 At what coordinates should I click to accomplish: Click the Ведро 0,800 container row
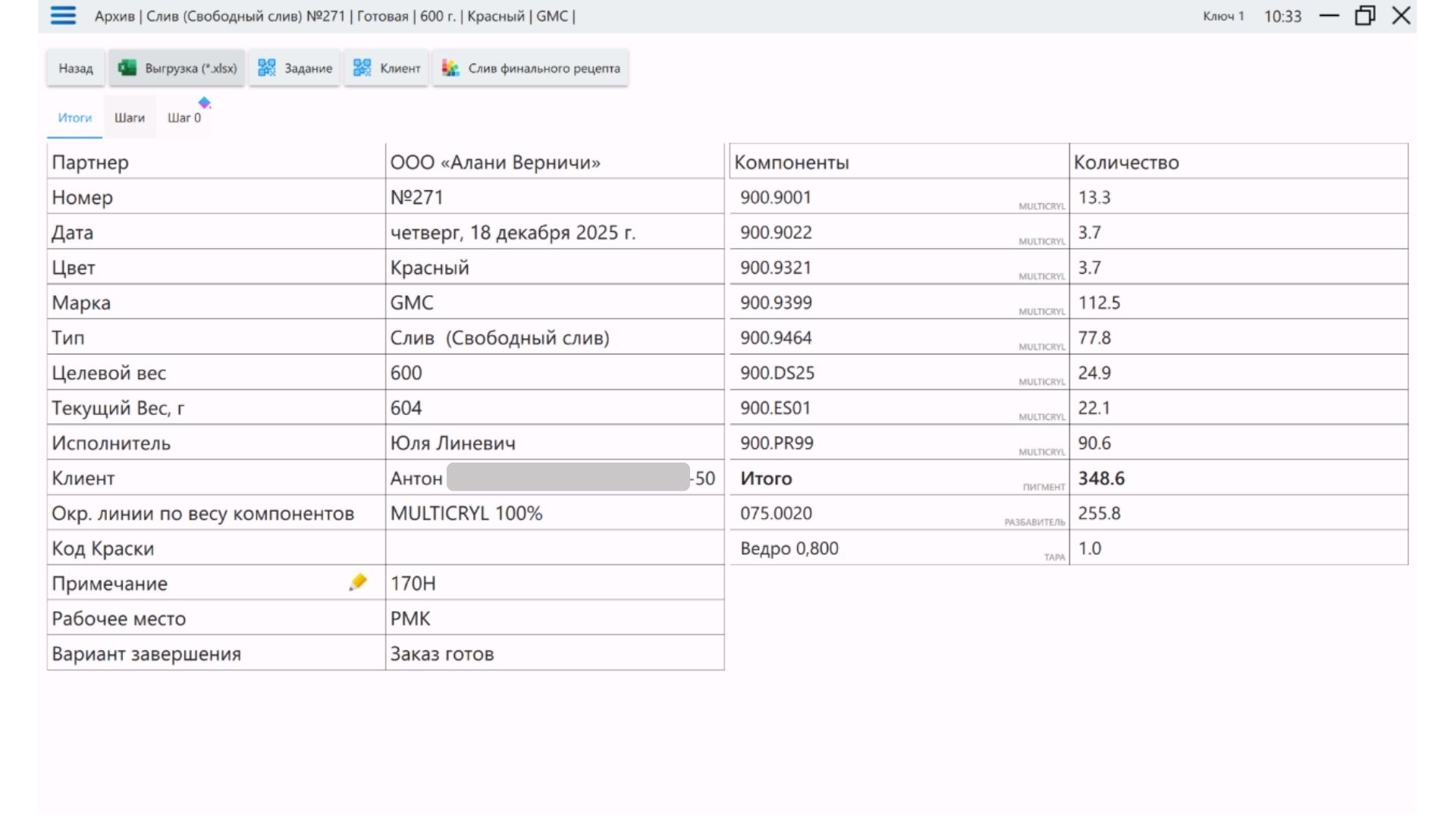click(x=789, y=548)
